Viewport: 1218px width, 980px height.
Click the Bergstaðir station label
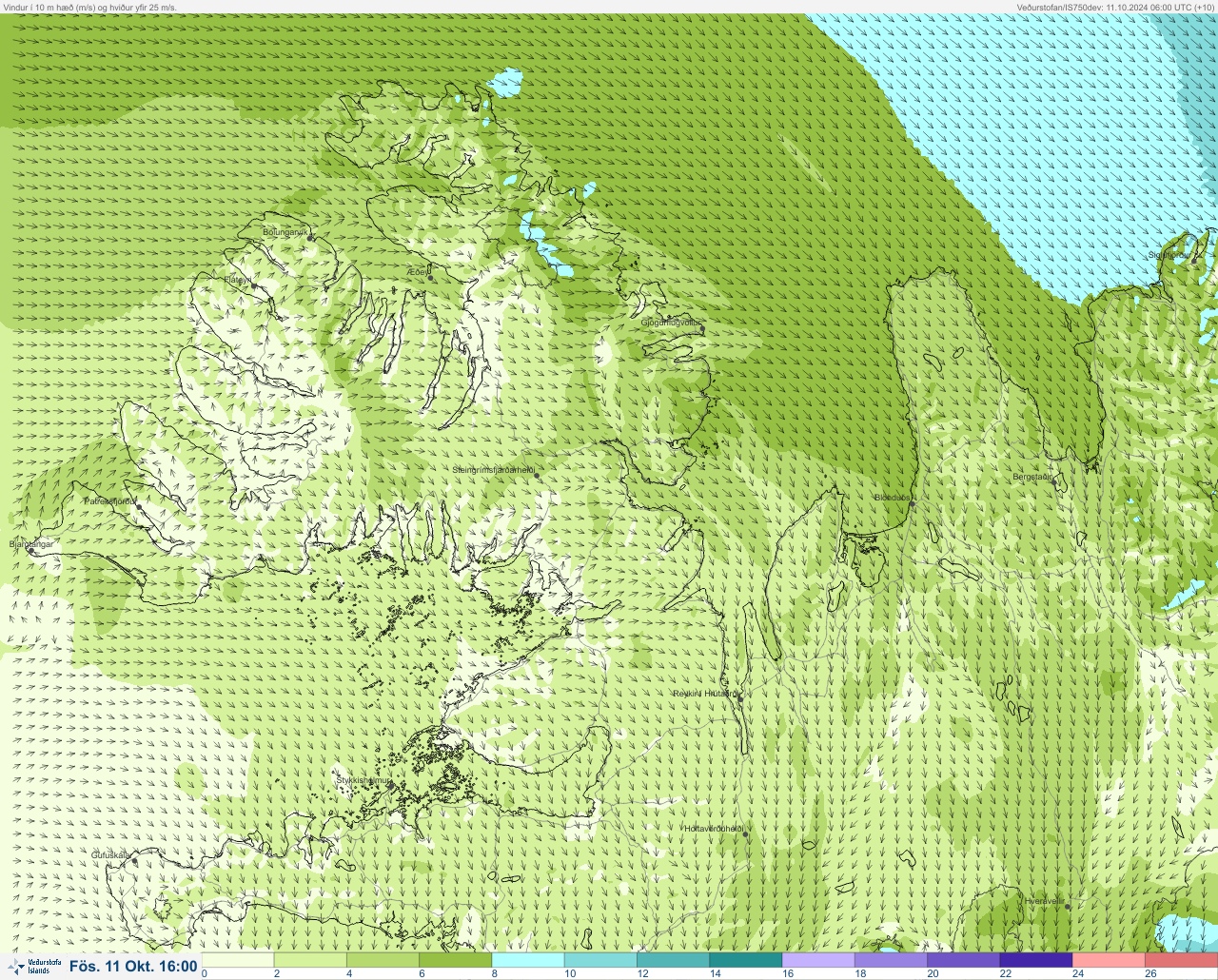point(1031,477)
